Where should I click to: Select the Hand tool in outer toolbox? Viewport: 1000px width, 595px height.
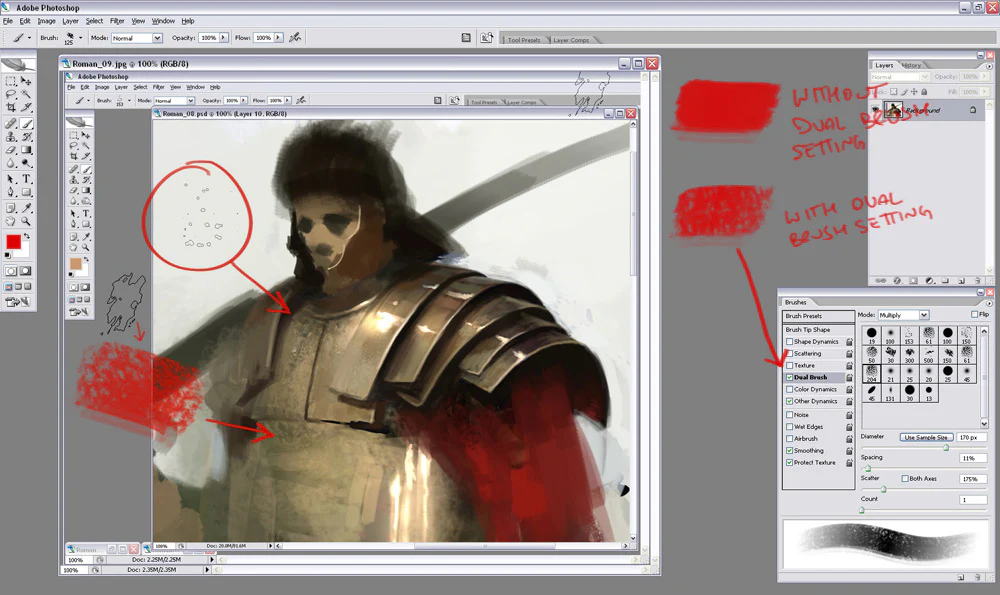11,221
